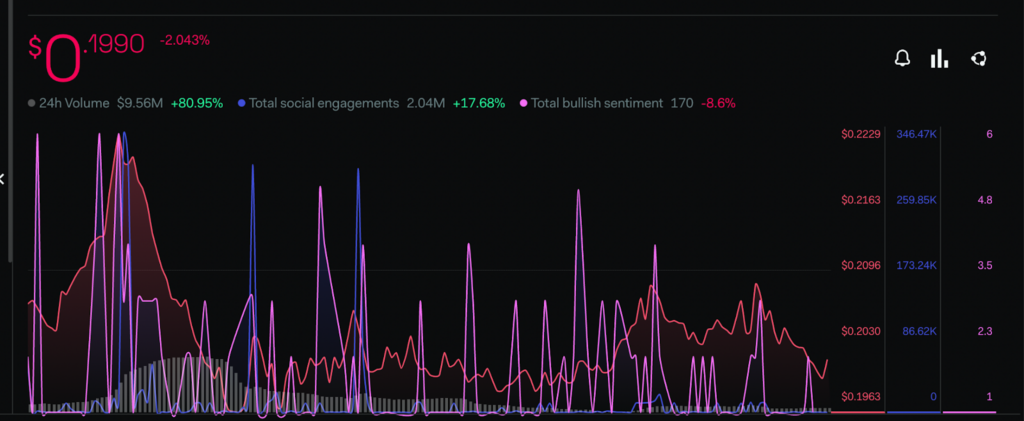Open the bar chart icon
The image size is (1024, 421).
tap(939, 59)
